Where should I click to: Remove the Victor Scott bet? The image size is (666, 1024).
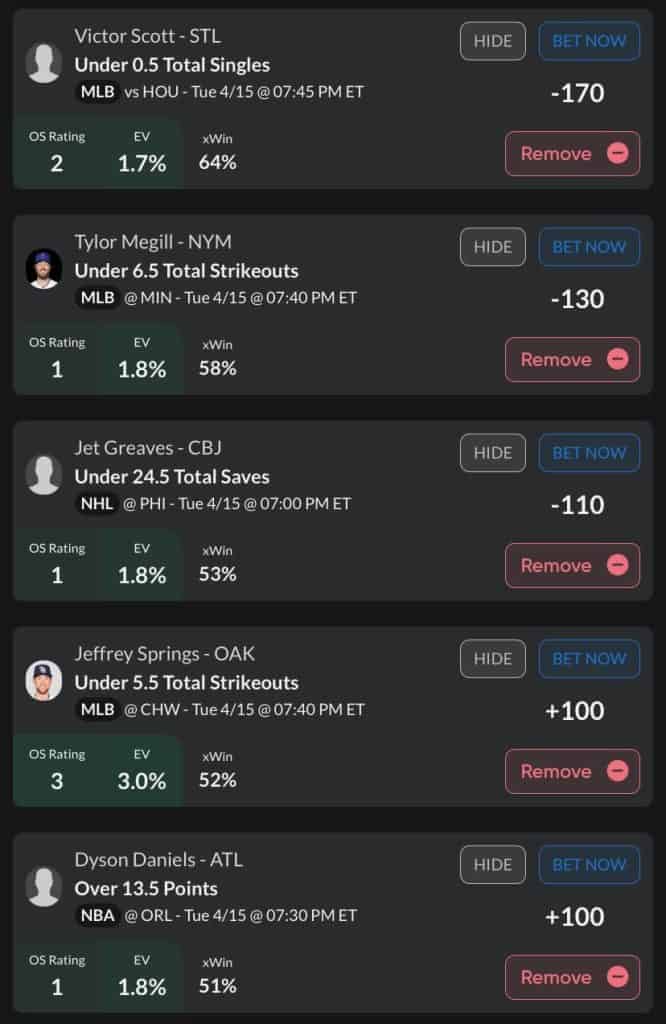[572, 154]
